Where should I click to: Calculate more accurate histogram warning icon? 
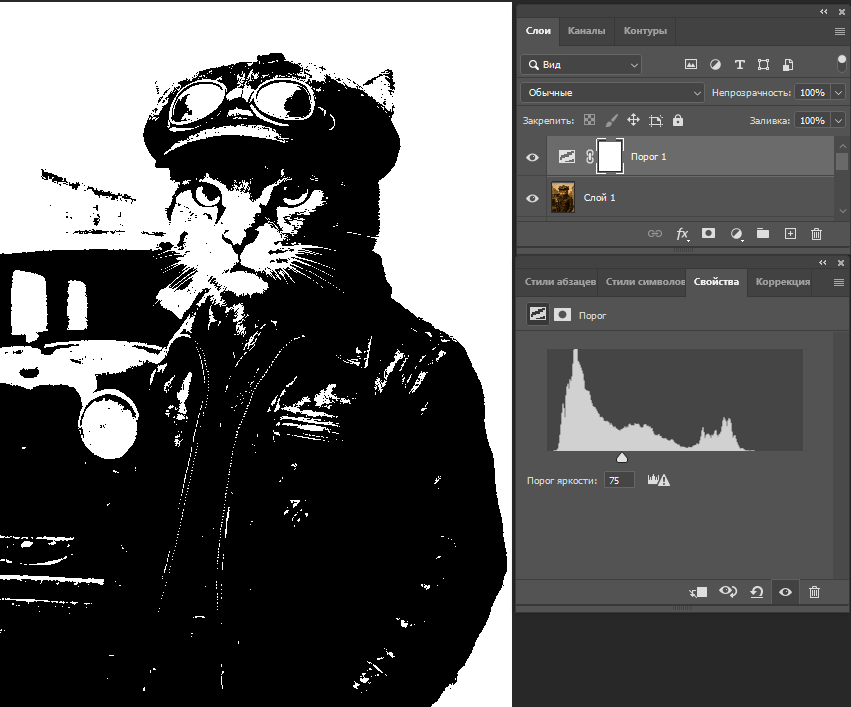coord(658,480)
